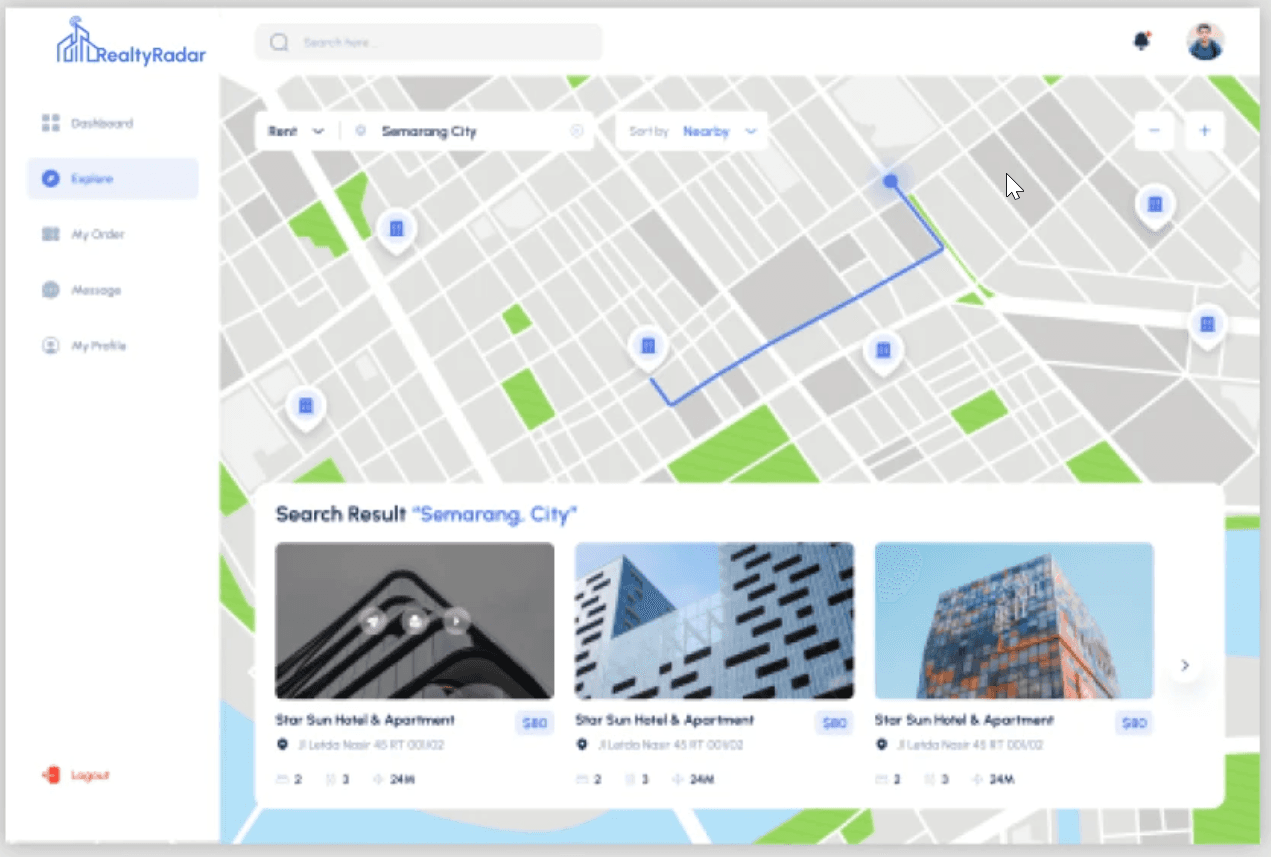Open the Sort by Nearby dropdown
Image resolution: width=1271 pixels, height=857 pixels.
pyautogui.click(x=693, y=131)
